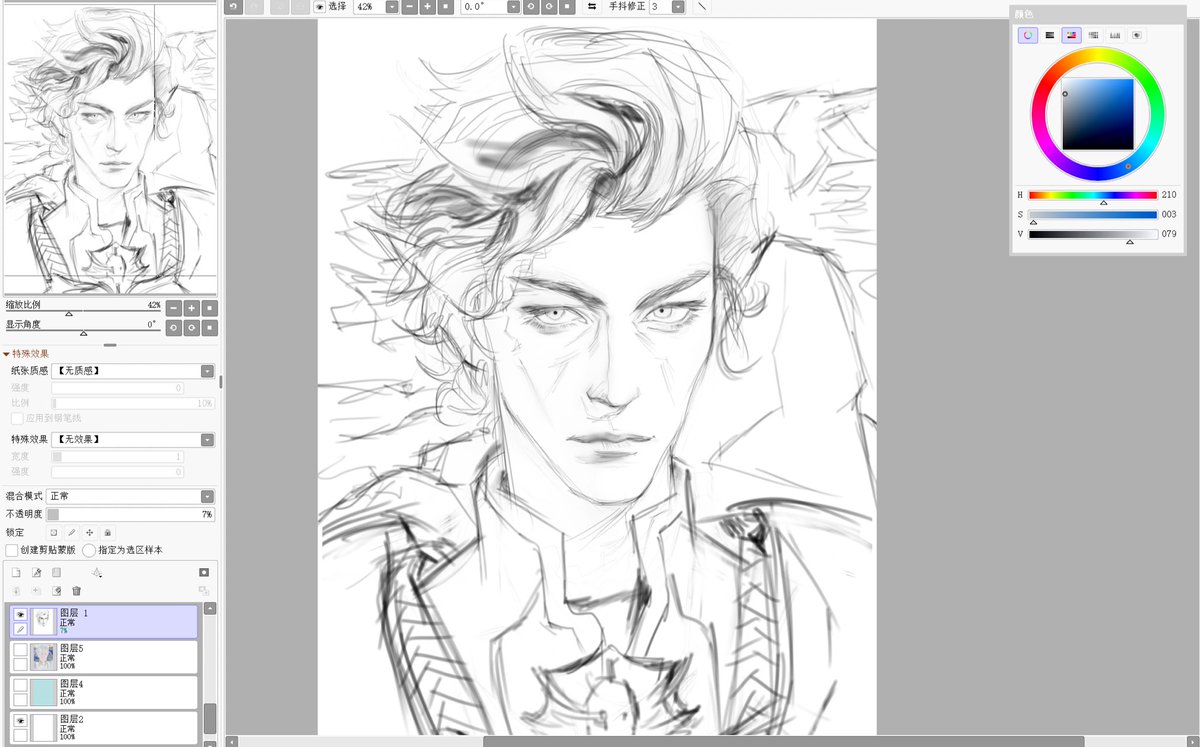
Task: Click the layer mask button in layer panel
Action: (204, 573)
